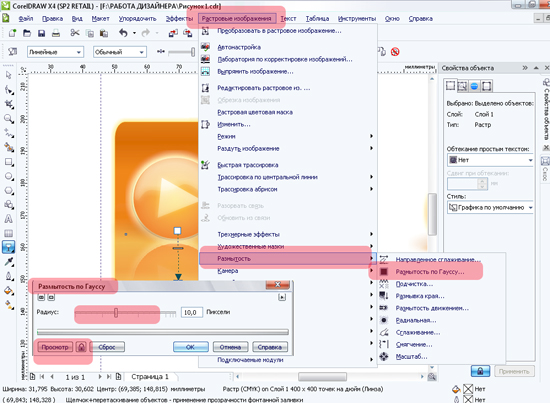Select the Crop tool in toolbox

tap(9, 104)
